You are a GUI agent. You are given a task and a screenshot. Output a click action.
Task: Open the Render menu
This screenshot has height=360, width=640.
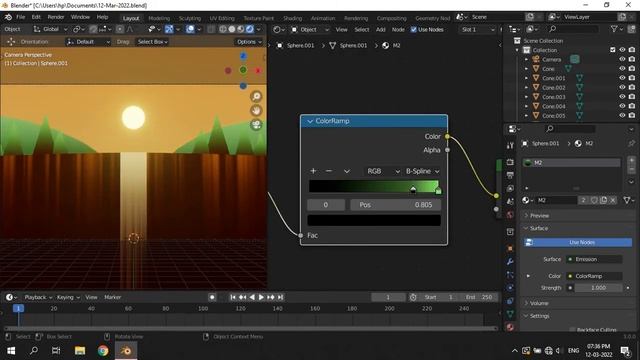[56, 17]
